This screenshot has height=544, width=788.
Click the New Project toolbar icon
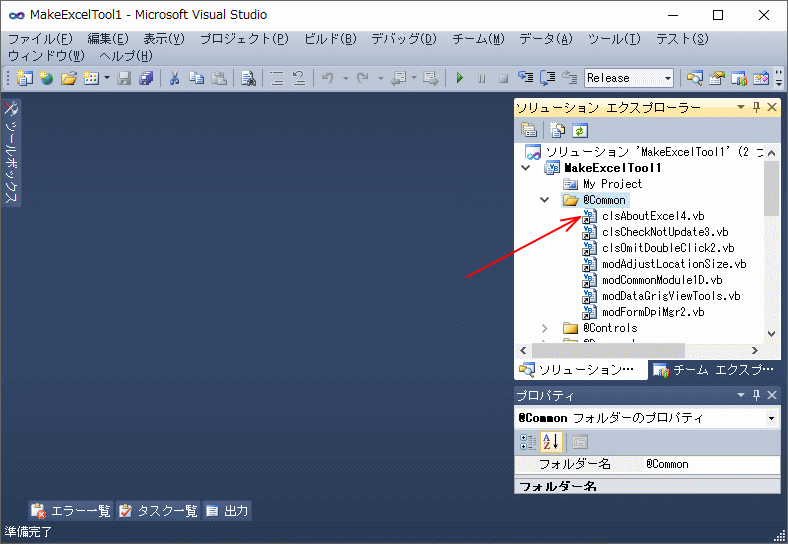pos(24,78)
